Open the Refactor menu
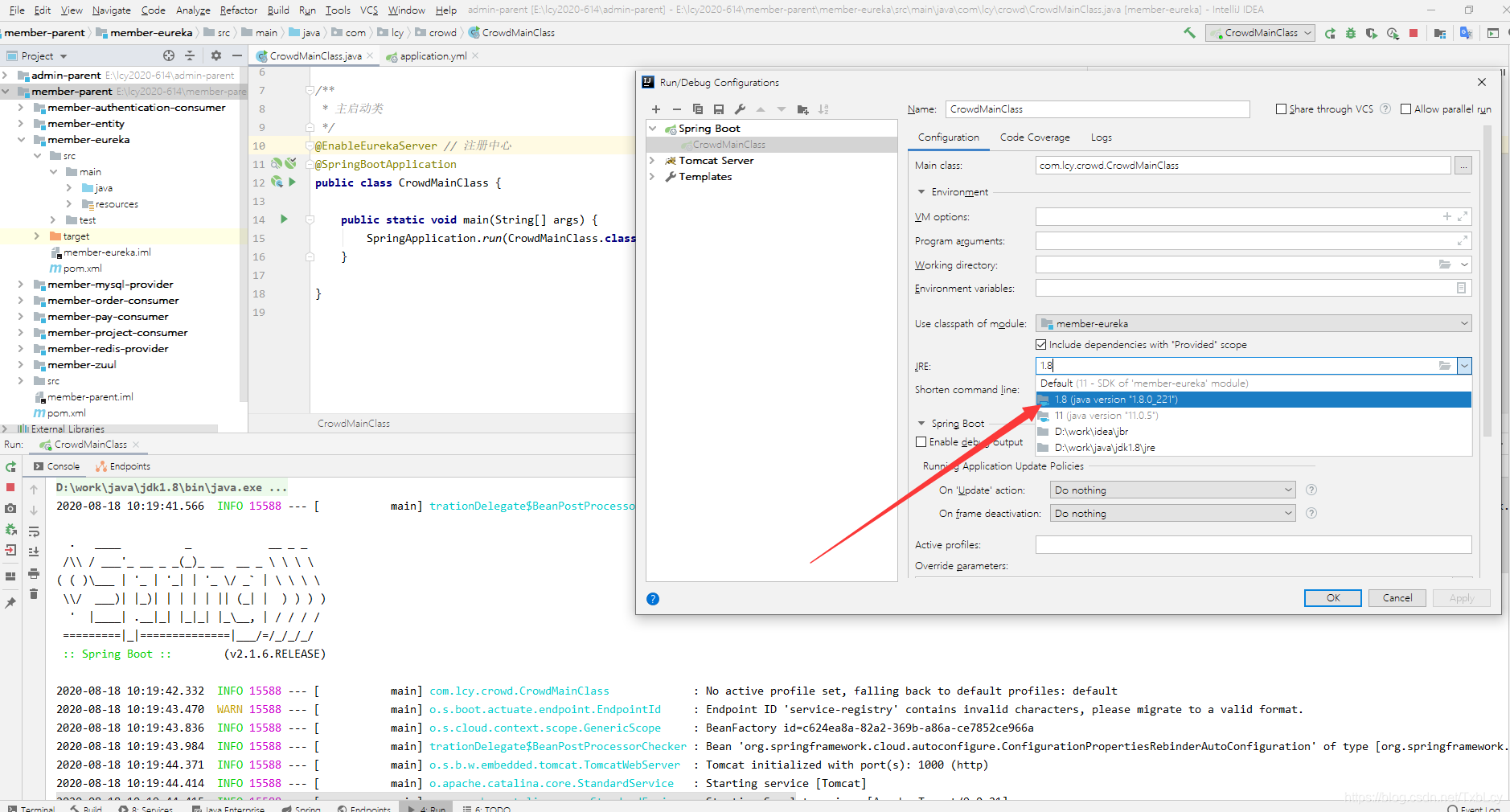The image size is (1510, 812). (x=238, y=10)
